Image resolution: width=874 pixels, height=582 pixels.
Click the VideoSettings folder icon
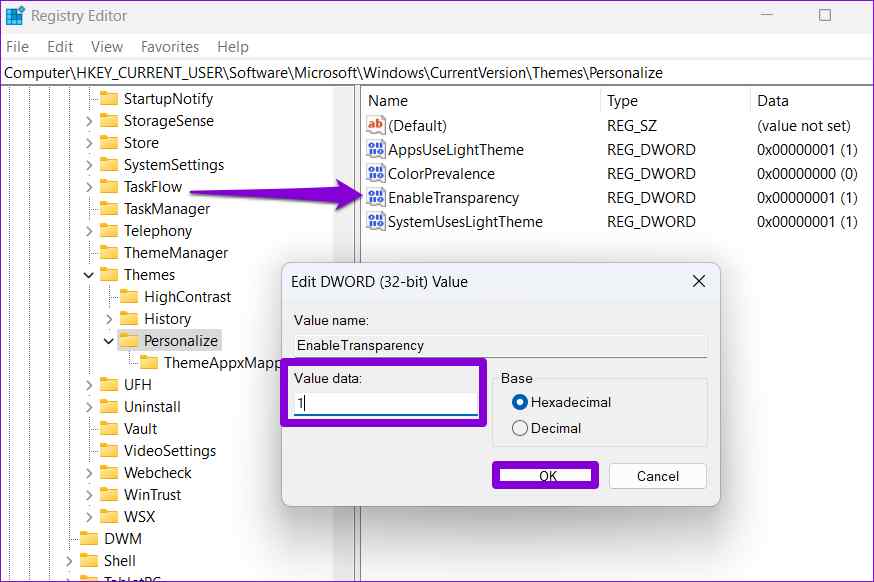(x=109, y=450)
